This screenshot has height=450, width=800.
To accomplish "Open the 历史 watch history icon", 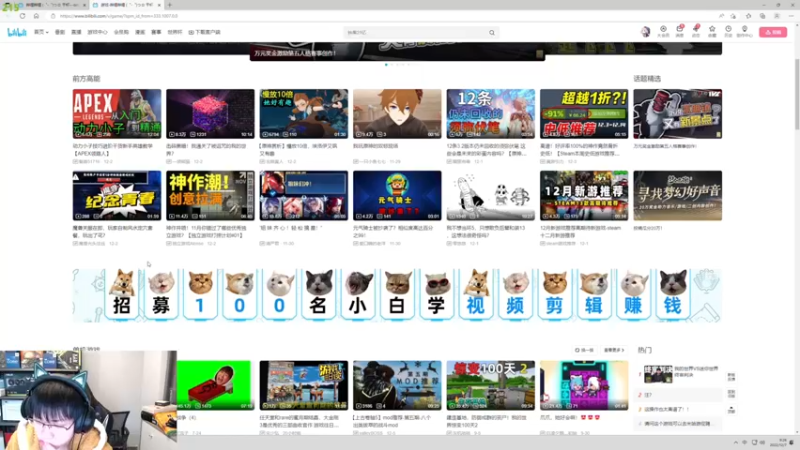I will (x=728, y=32).
